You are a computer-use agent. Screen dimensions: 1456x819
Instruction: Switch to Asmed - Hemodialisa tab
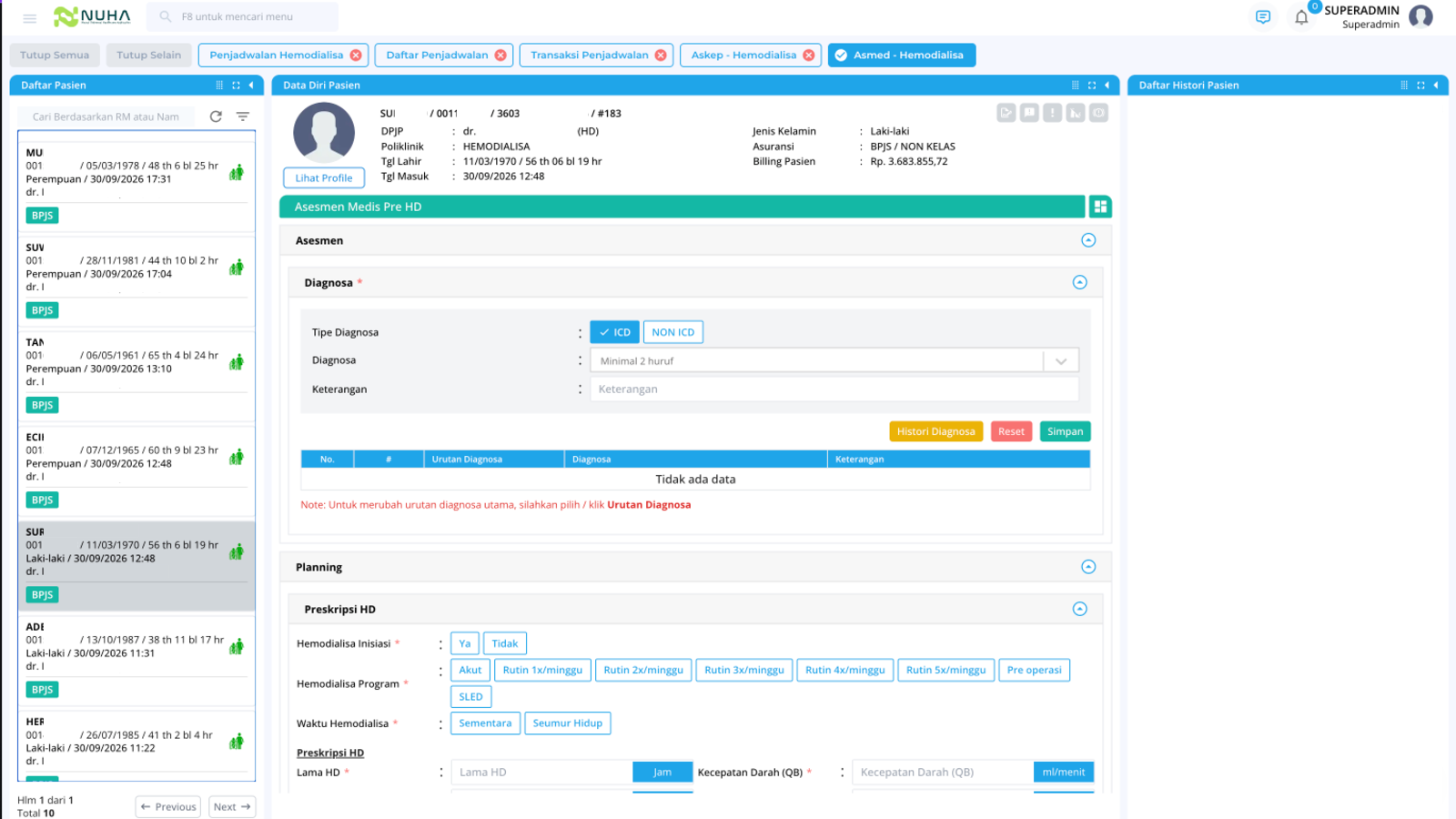902,56
